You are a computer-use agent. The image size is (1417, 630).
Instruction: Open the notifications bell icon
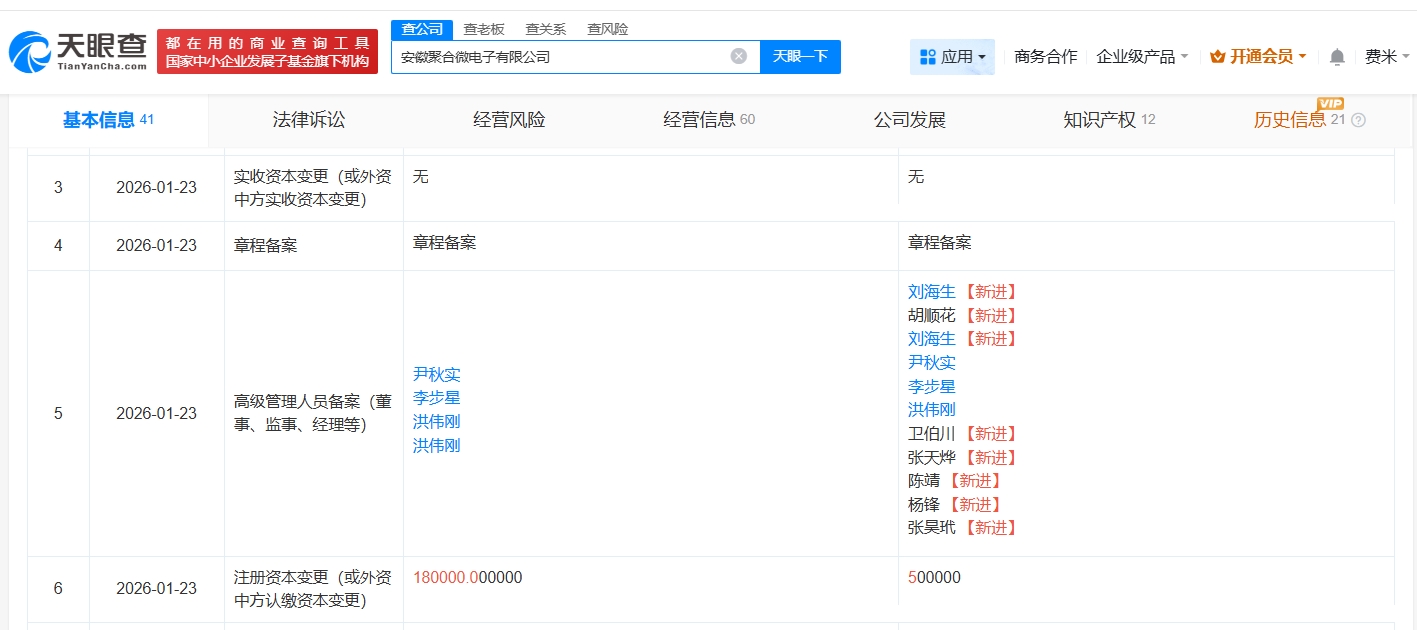pos(1337,57)
